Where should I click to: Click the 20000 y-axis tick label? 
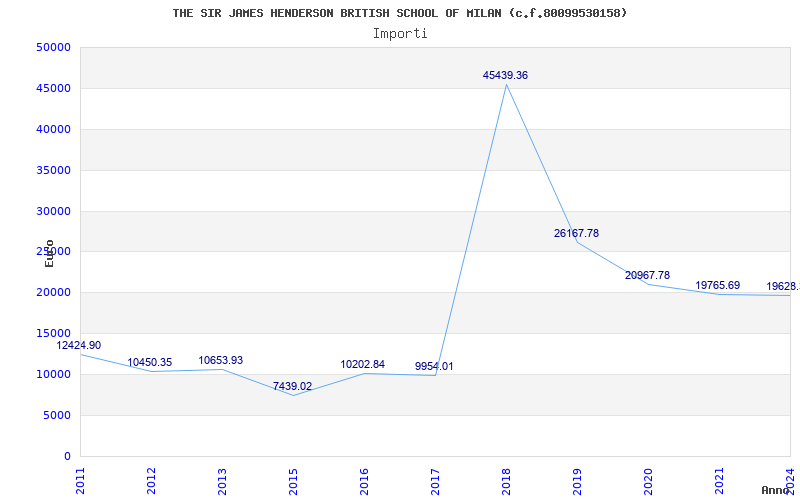pyautogui.click(x=53, y=293)
